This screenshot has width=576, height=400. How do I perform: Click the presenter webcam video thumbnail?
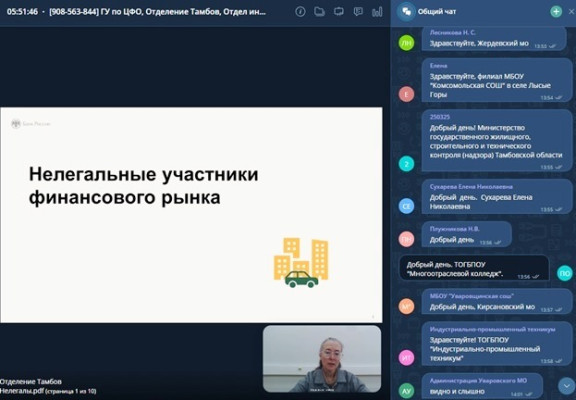322,358
